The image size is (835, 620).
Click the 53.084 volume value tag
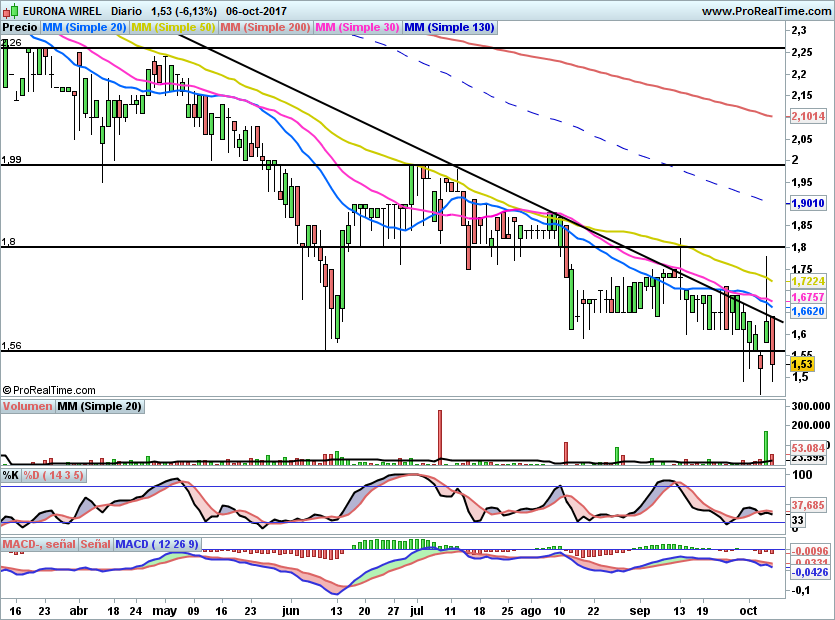click(808, 448)
